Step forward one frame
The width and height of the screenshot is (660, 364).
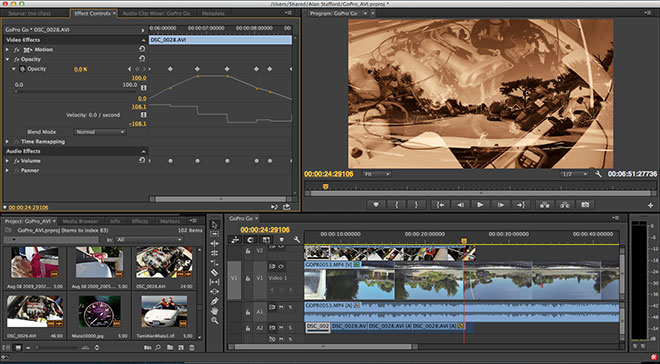500,205
